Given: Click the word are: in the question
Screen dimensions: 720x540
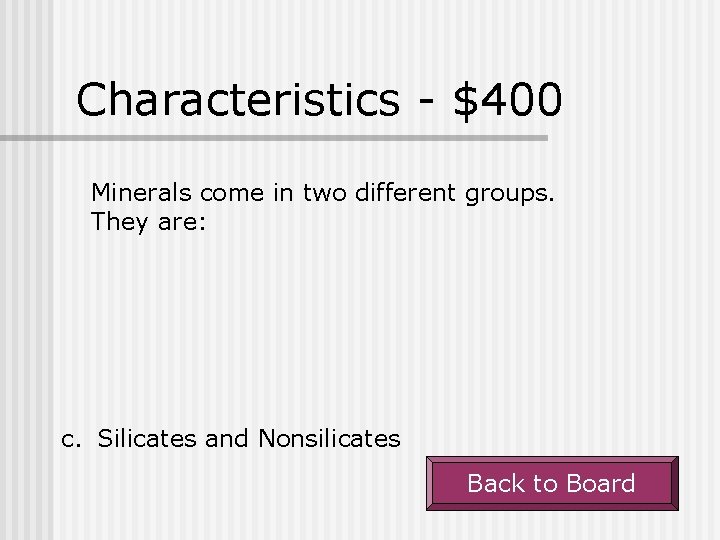Looking at the screenshot, I should pos(180,222).
